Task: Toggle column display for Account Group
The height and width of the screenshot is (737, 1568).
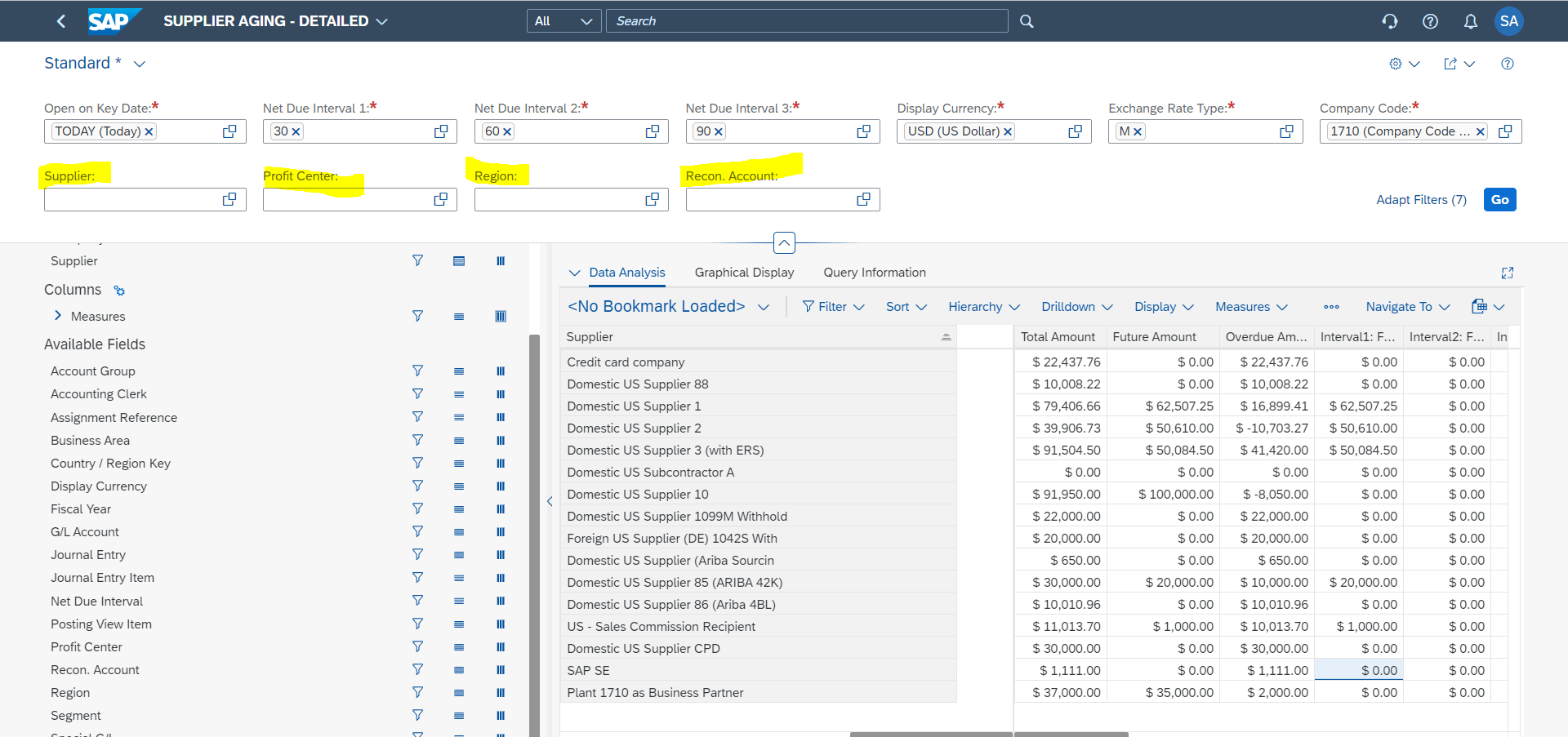Action: (501, 371)
